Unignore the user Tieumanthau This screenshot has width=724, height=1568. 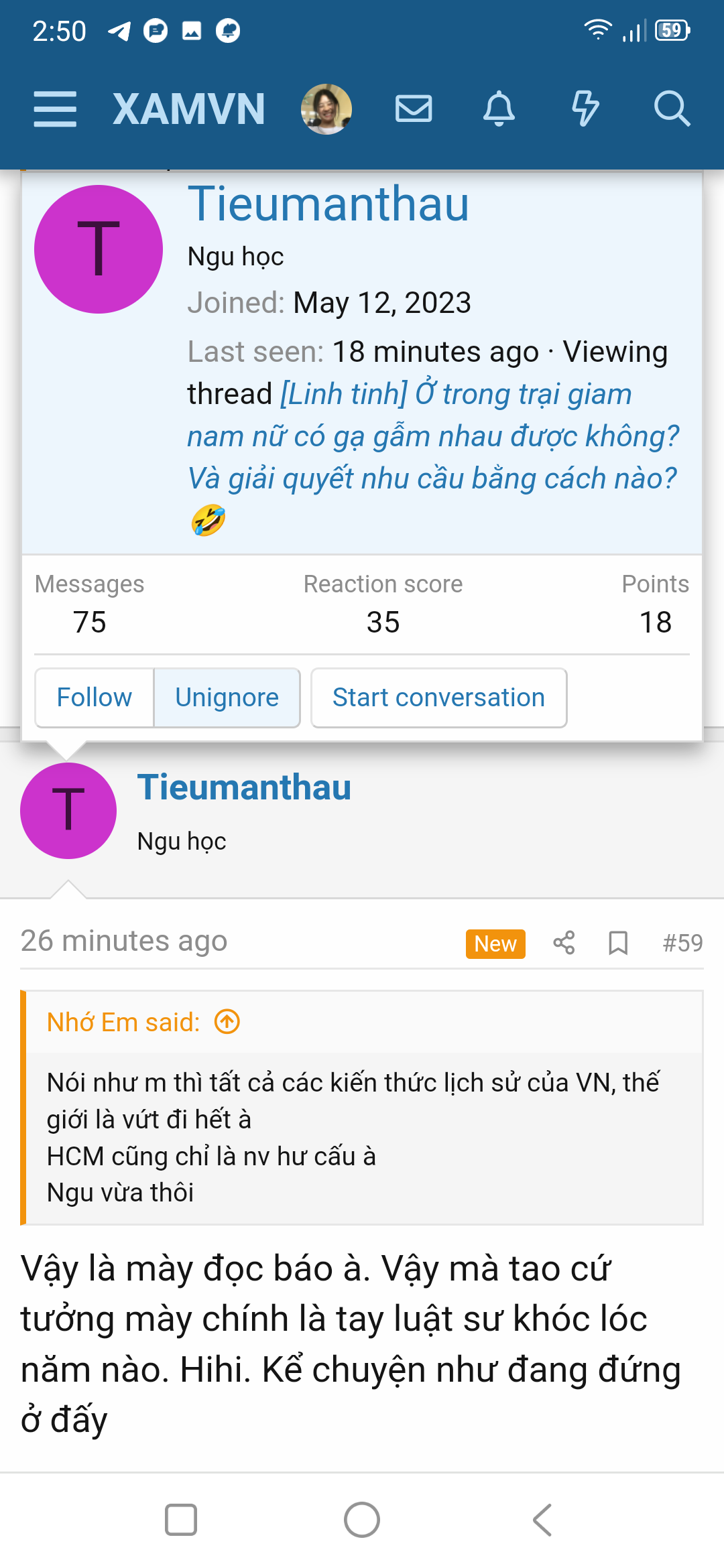(227, 698)
